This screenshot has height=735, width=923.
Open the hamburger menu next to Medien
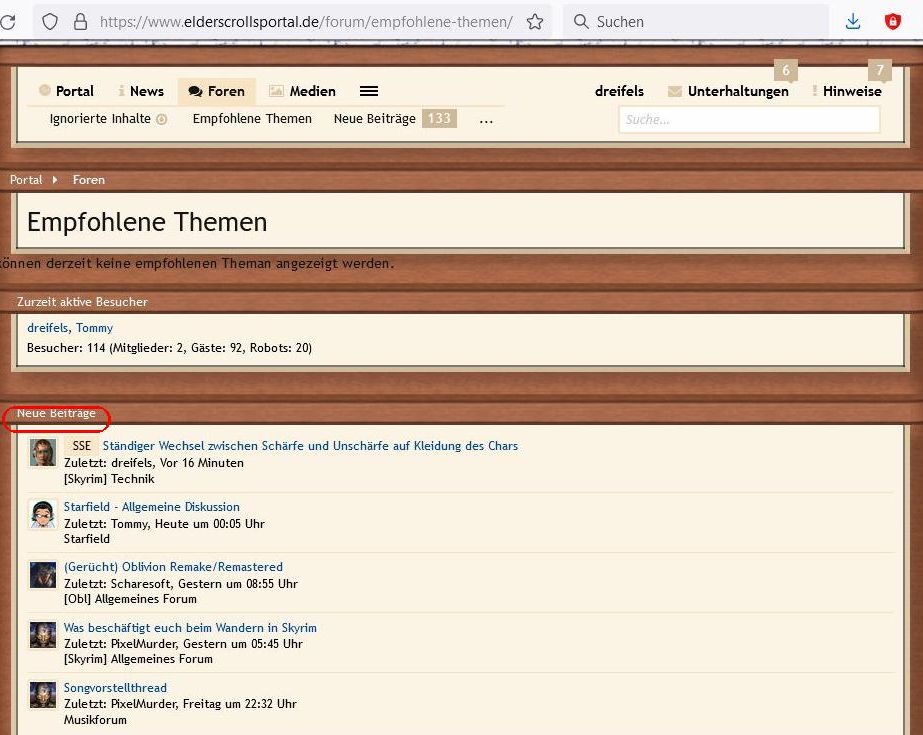pos(369,91)
